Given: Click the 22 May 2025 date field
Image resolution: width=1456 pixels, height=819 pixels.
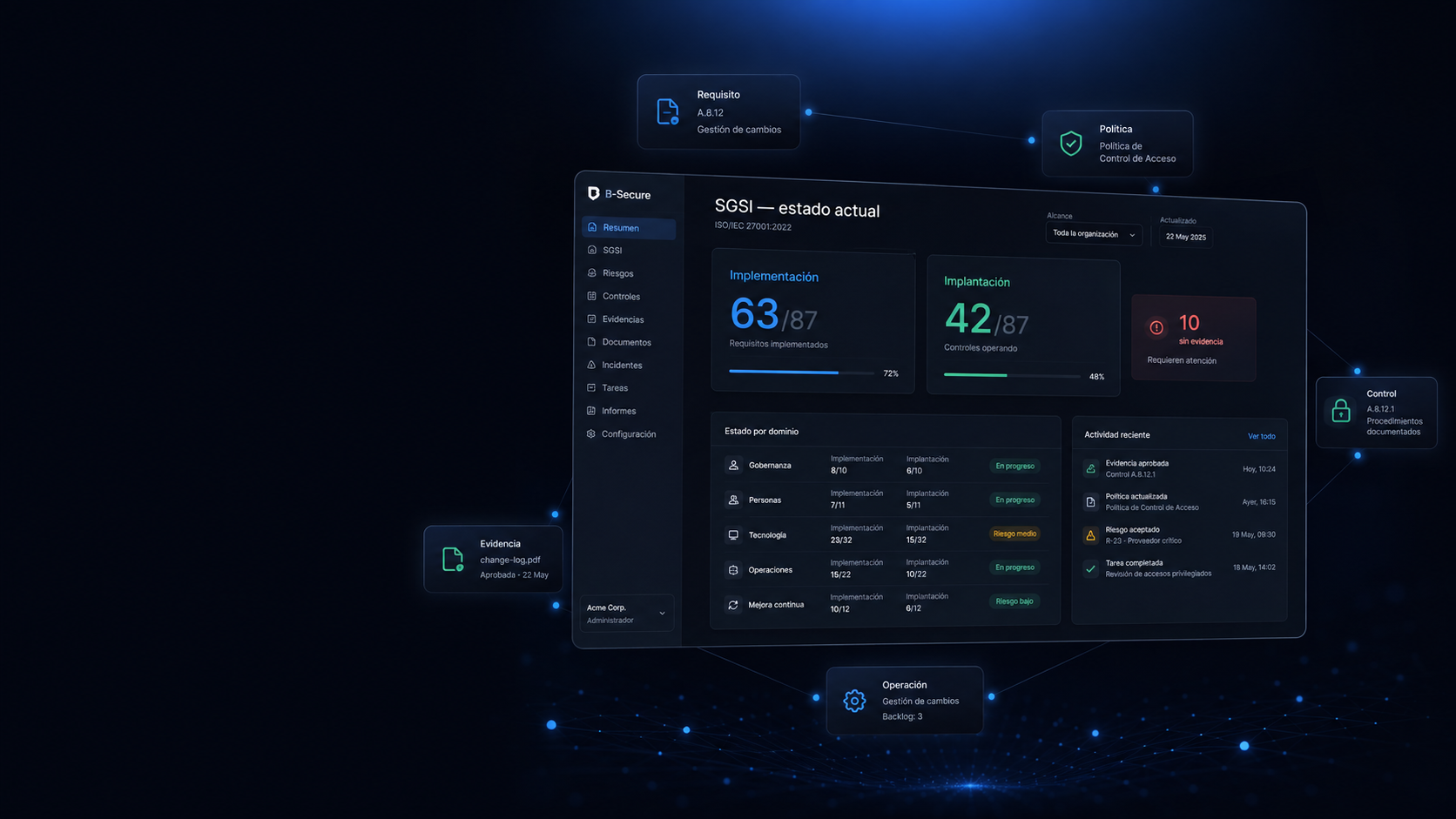Looking at the screenshot, I should click(x=1186, y=237).
